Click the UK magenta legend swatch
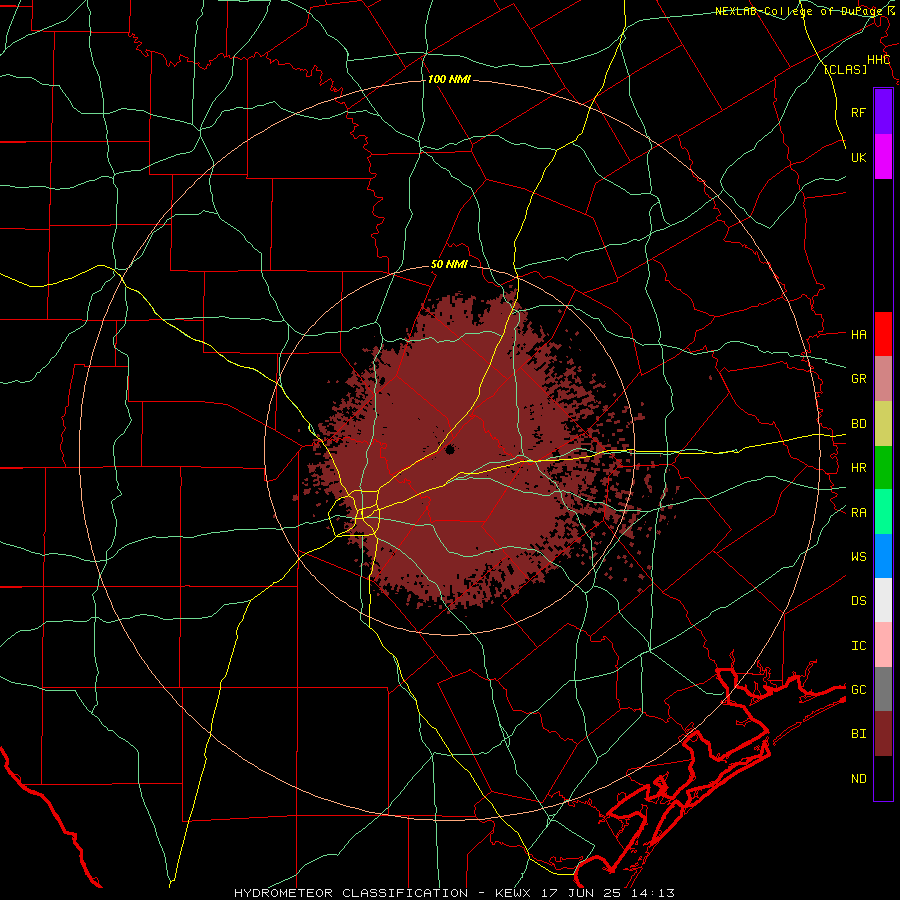Screen dimensions: 900x900 [x=883, y=157]
